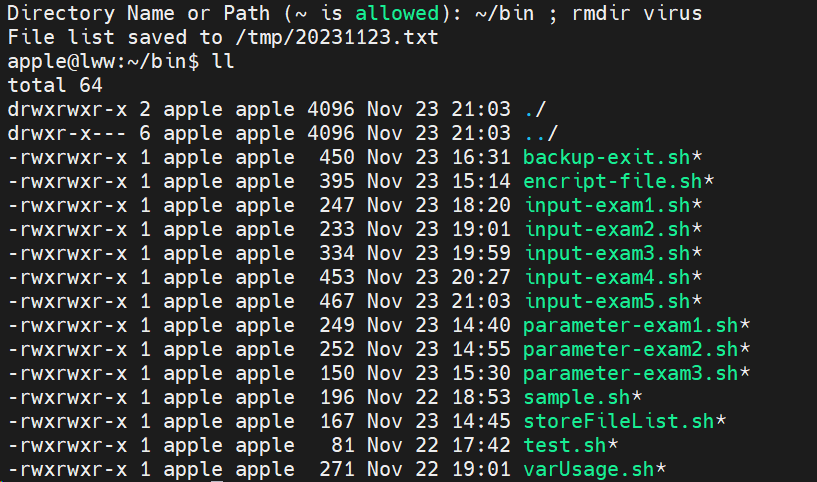Click the file name input-exam2.sh
Viewport: 817px width, 482px height.
[606, 229]
